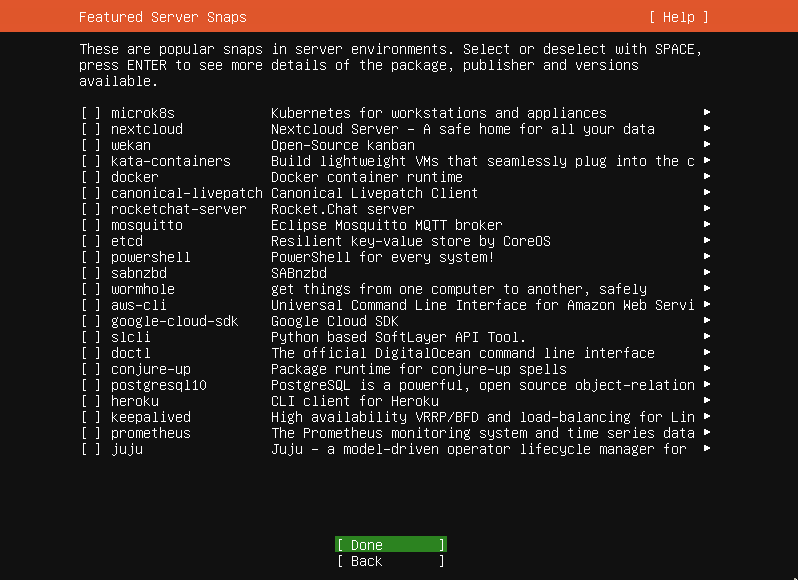View juju details arrow

707,449
